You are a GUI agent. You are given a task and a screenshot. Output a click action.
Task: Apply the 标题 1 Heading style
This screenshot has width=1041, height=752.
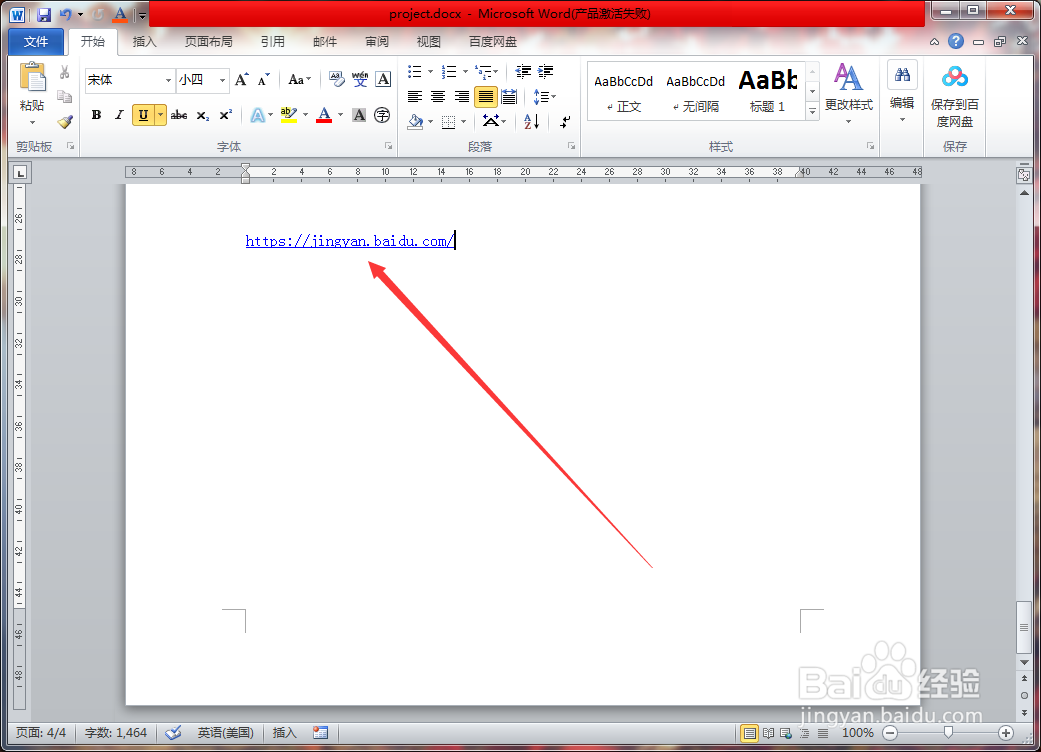767,92
